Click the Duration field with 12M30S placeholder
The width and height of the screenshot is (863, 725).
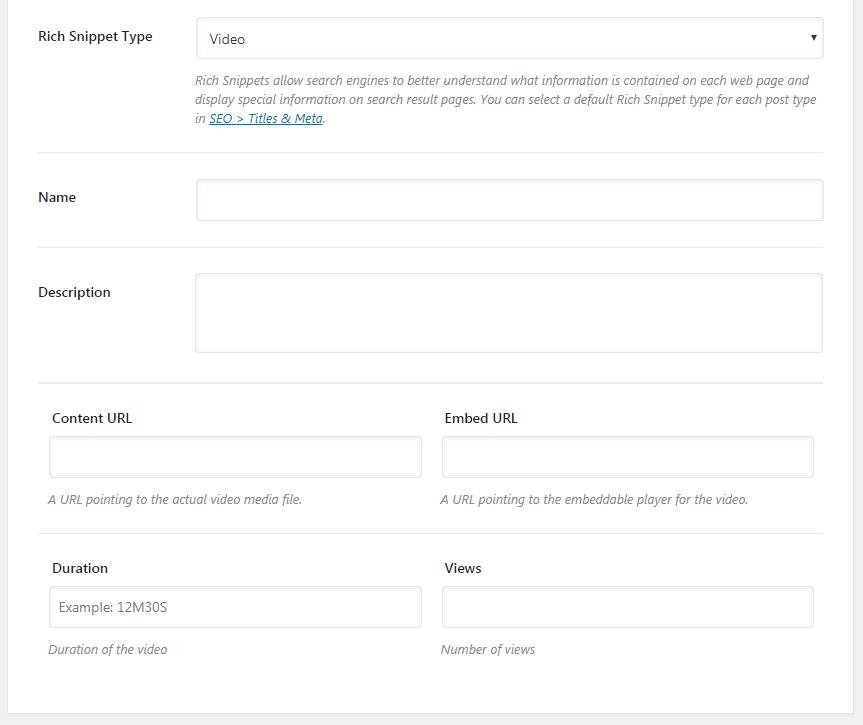click(x=235, y=607)
